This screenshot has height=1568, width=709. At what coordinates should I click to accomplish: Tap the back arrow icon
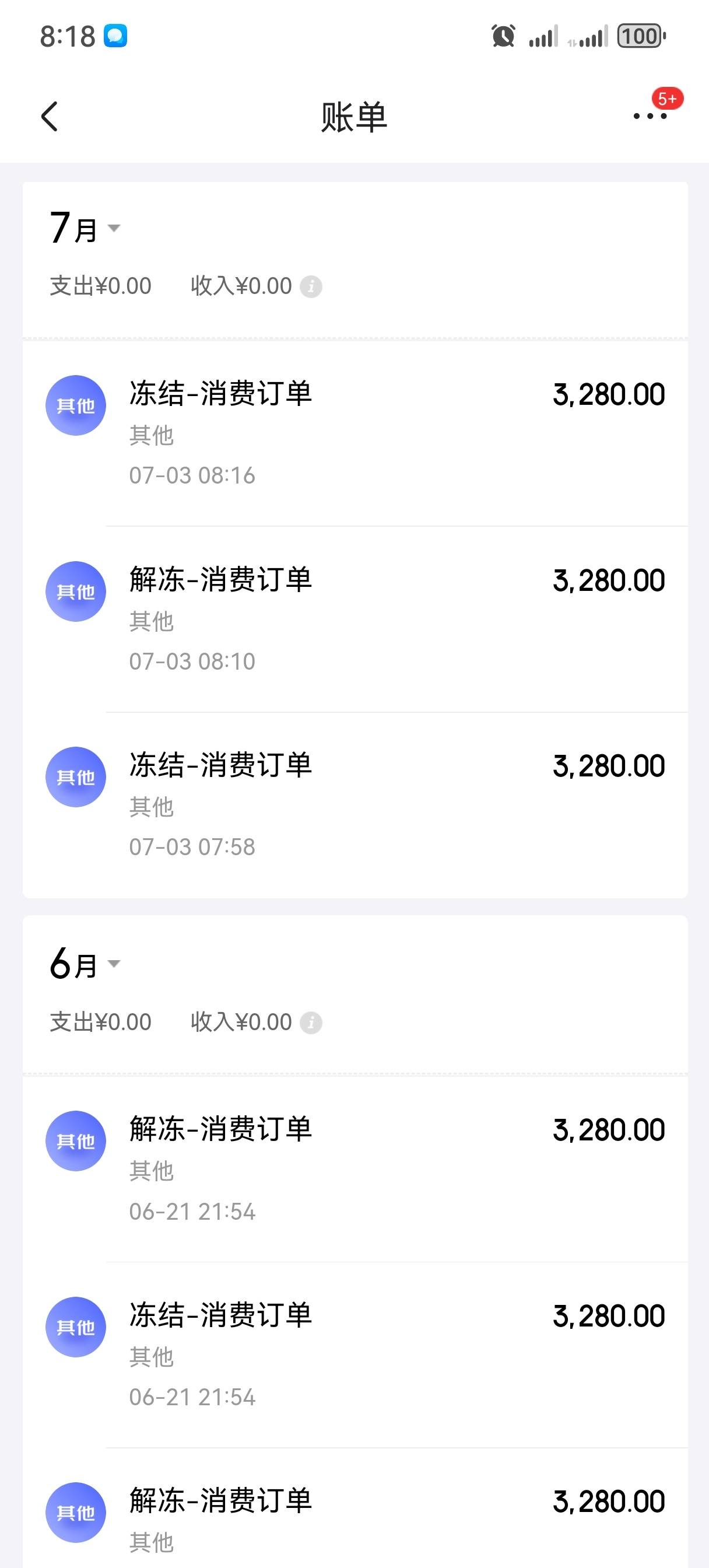point(50,116)
